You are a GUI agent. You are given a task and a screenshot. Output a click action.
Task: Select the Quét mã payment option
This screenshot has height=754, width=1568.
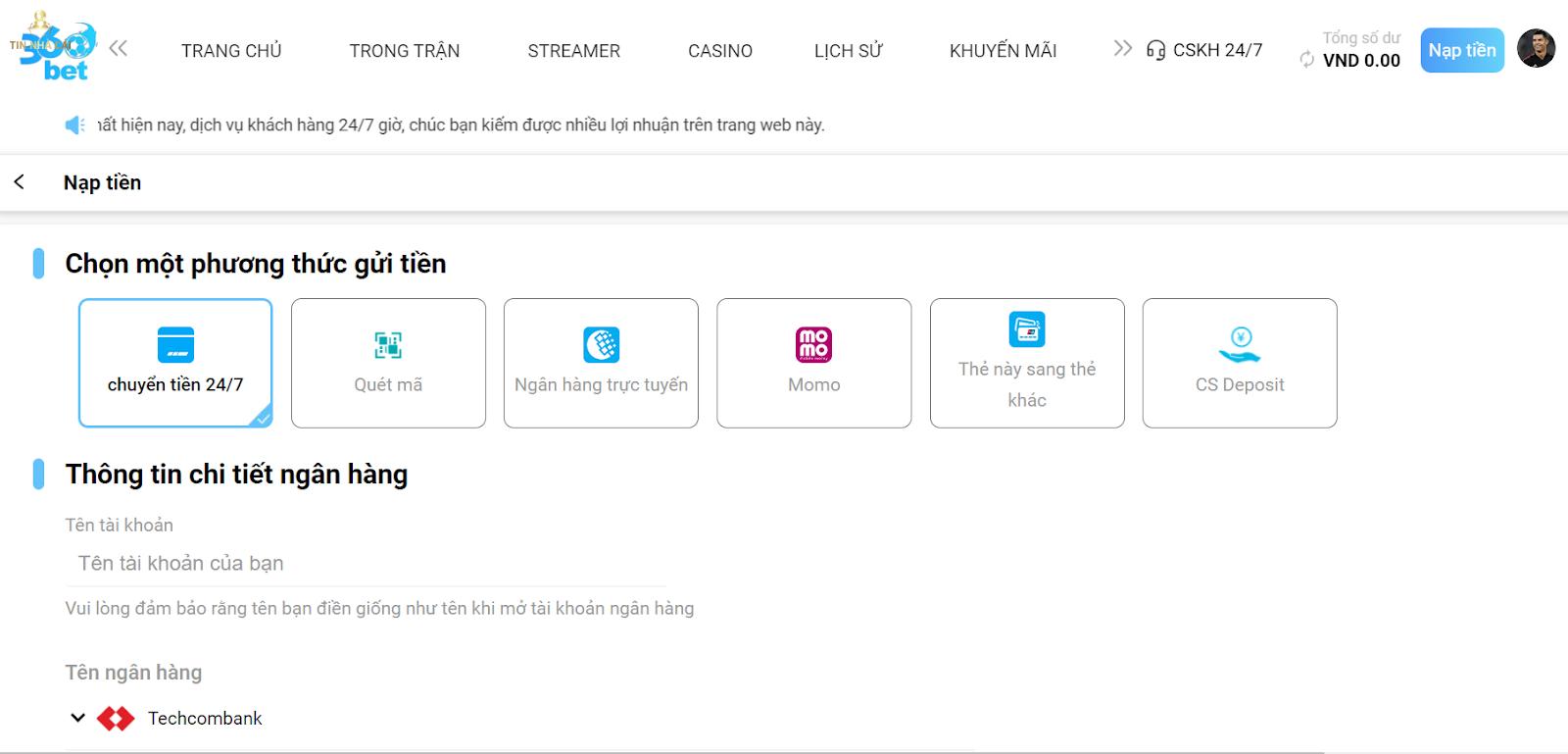[x=388, y=363]
